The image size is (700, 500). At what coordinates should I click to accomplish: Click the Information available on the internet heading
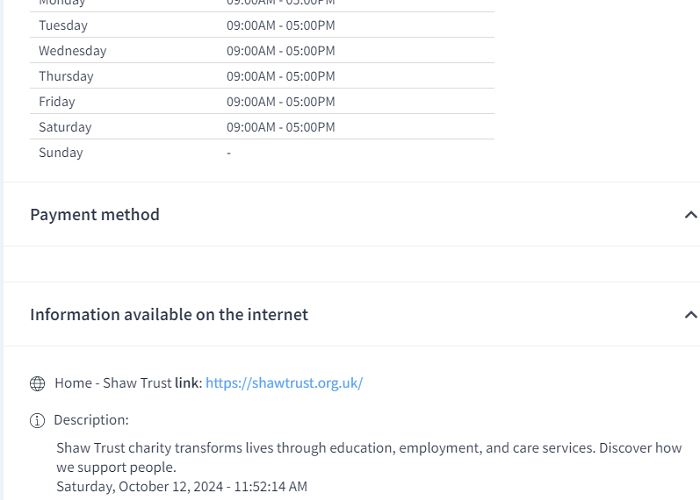169,315
